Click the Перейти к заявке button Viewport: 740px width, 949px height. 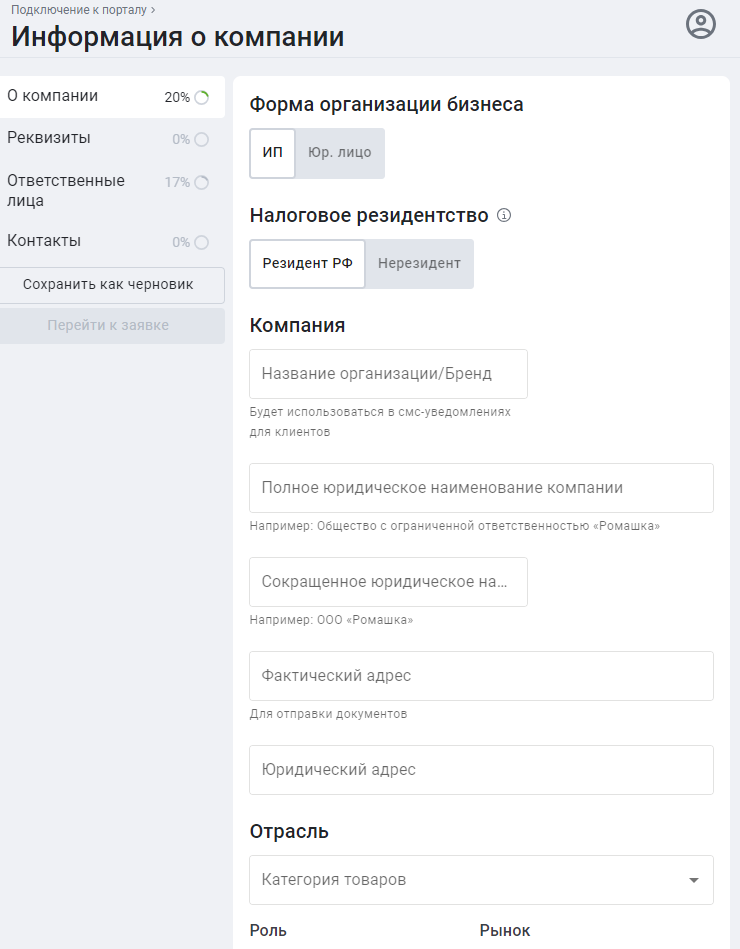point(112,325)
